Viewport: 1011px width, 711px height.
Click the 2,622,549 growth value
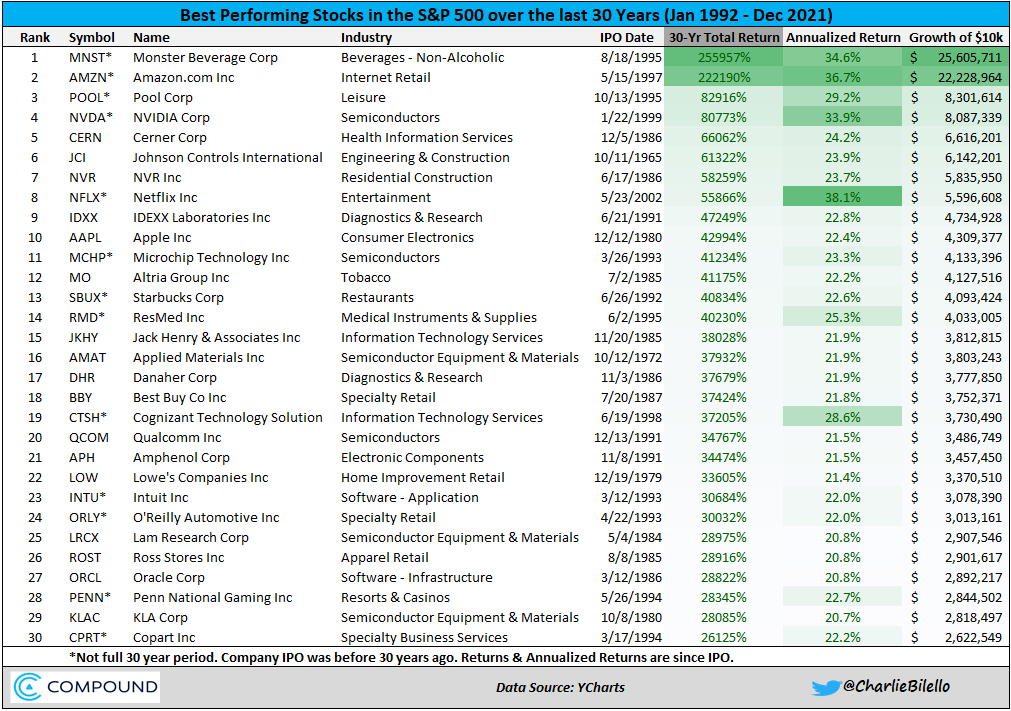(974, 637)
